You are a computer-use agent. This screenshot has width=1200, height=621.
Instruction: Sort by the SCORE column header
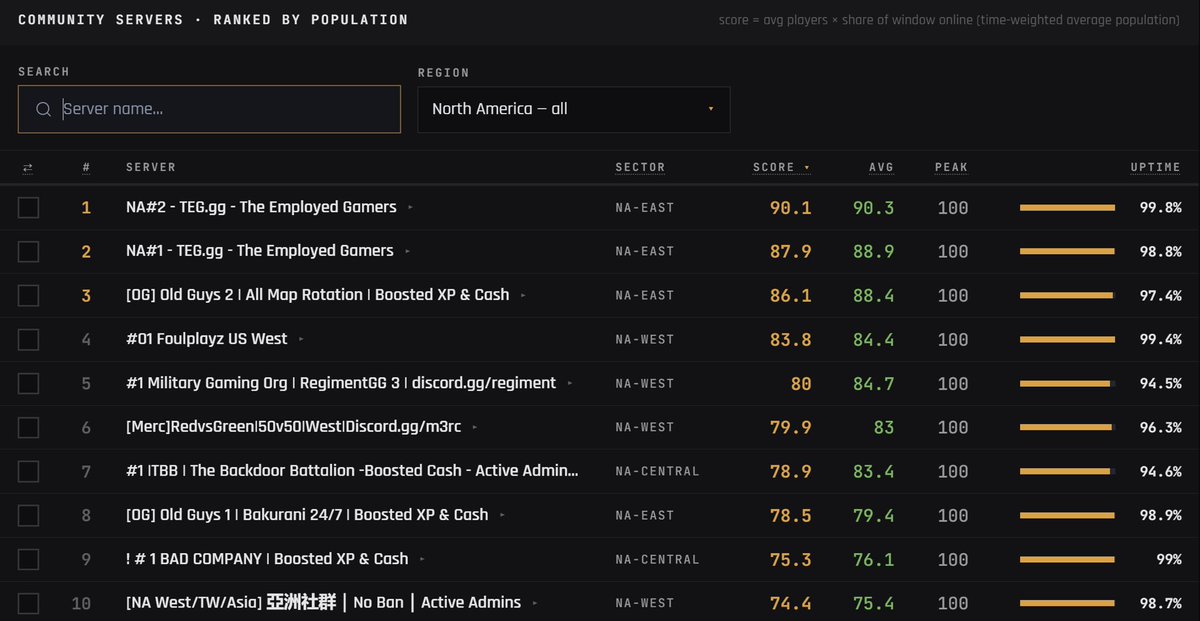pos(782,168)
